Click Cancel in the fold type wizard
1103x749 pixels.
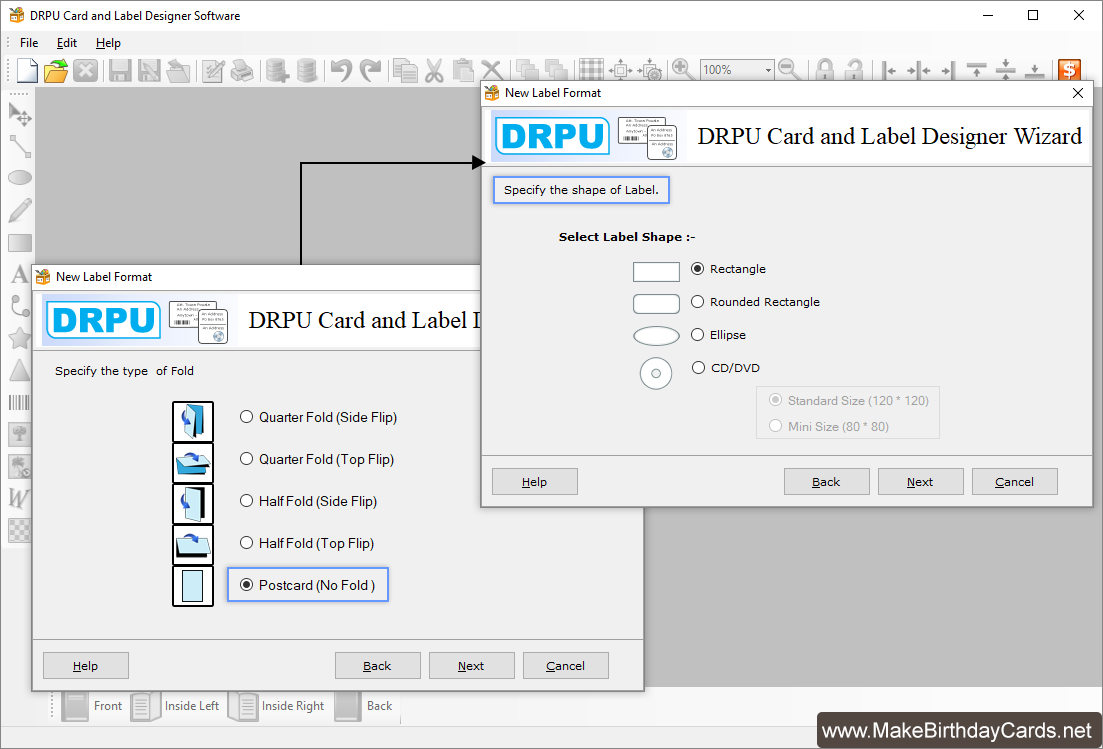pyautogui.click(x=566, y=666)
